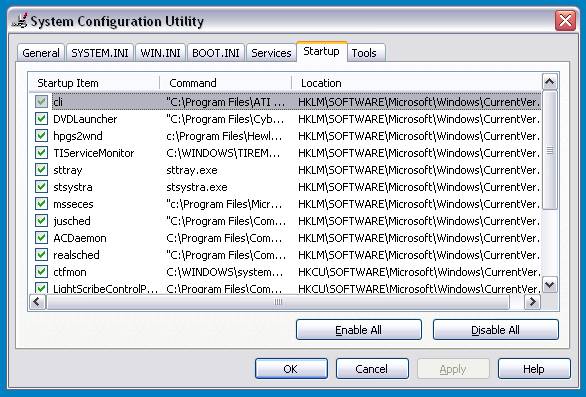Select the DVDLauncher row name
The height and width of the screenshot is (397, 586).
[85, 119]
